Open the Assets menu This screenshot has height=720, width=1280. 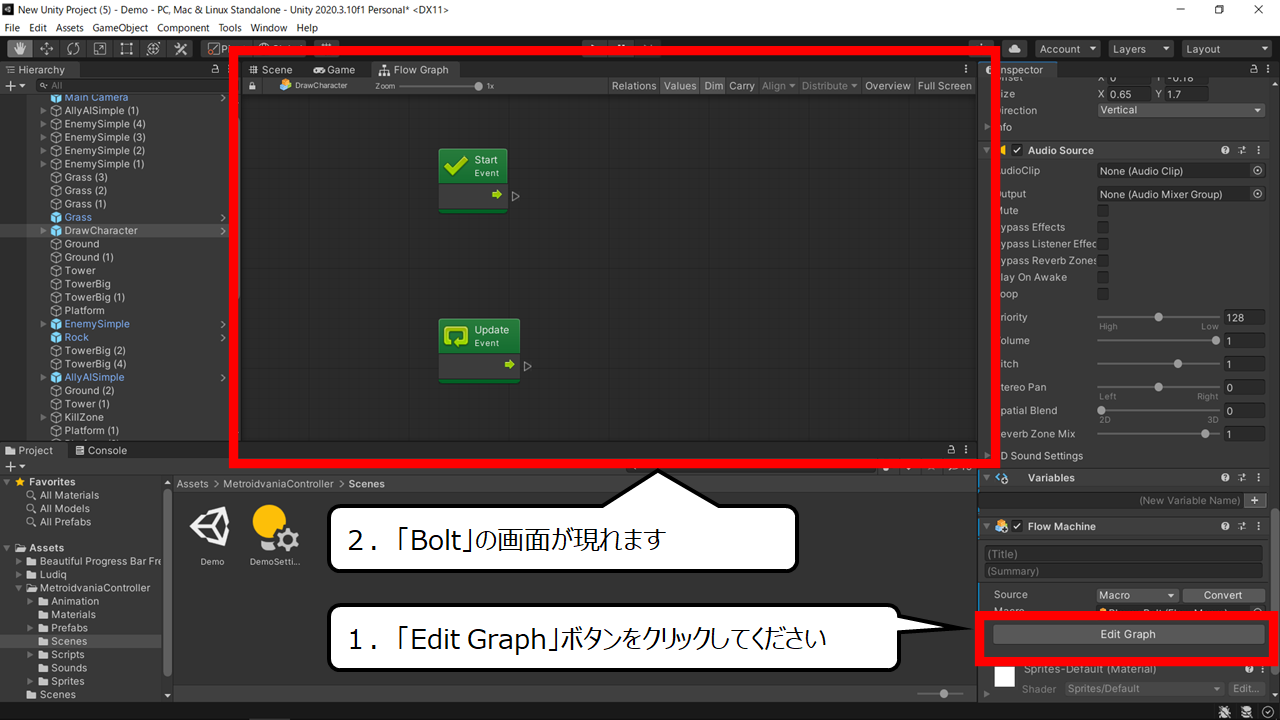(x=70, y=28)
